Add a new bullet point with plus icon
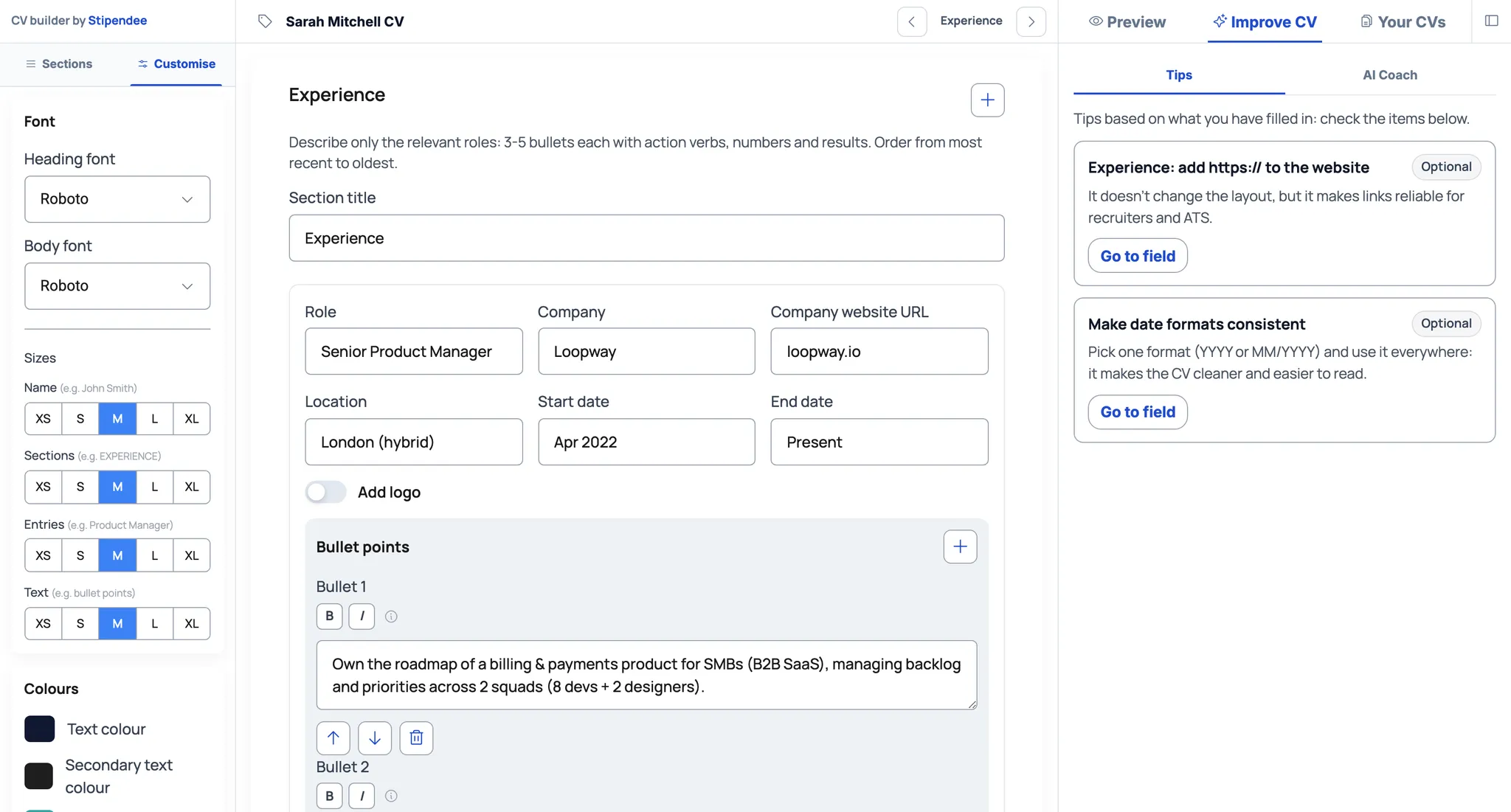Image resolution: width=1511 pixels, height=812 pixels. pos(960,546)
